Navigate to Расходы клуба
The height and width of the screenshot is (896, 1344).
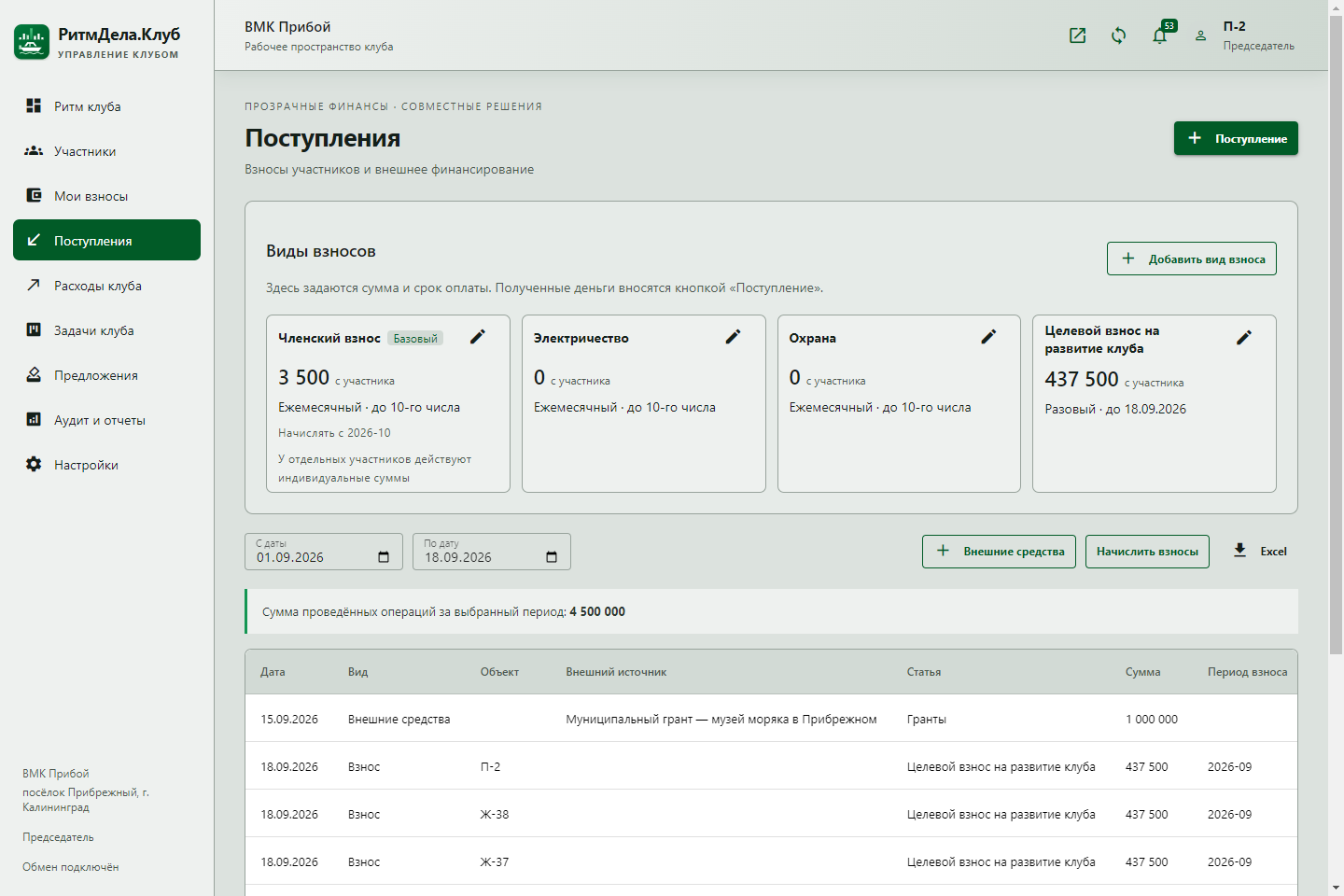click(x=106, y=286)
